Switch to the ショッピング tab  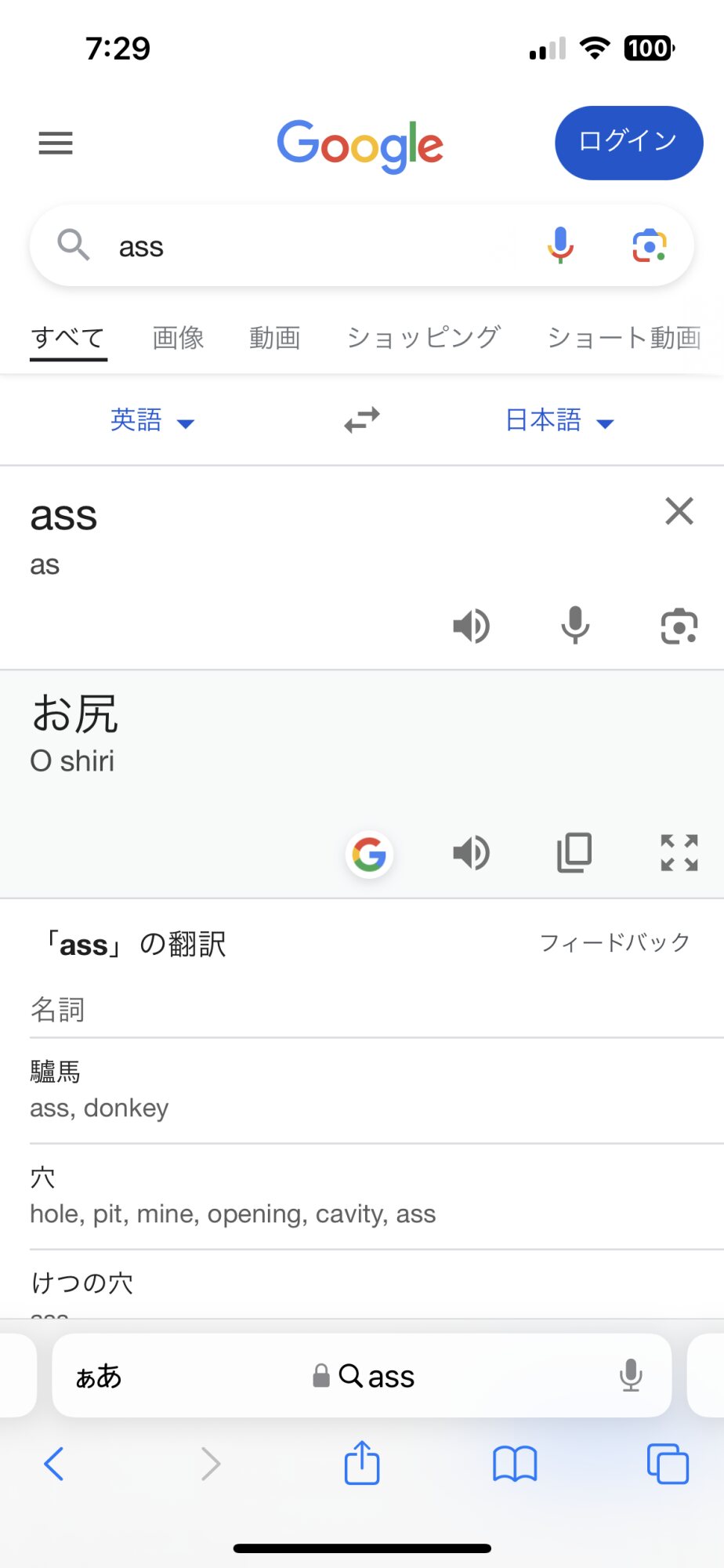(423, 338)
